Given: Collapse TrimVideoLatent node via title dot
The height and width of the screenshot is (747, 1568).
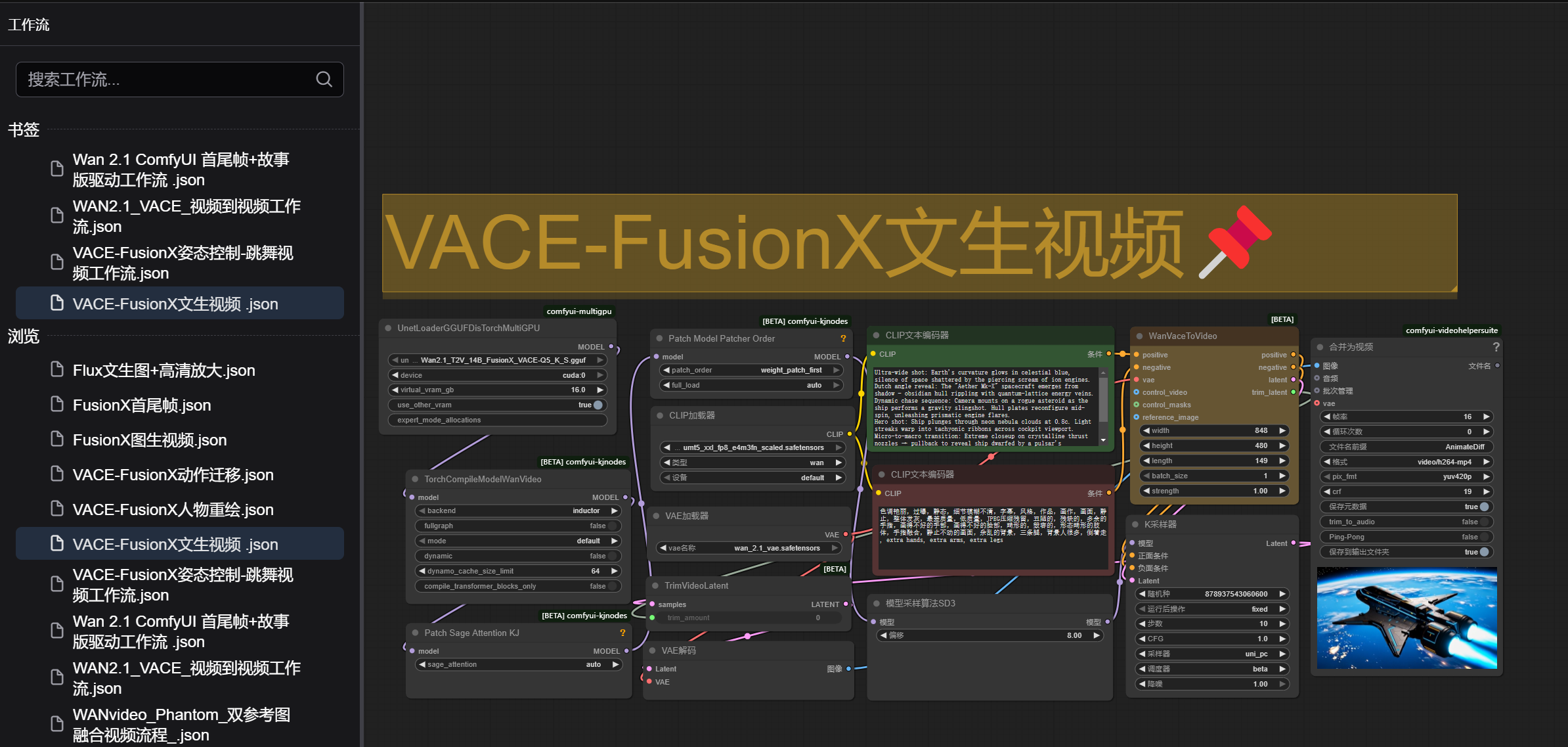Looking at the screenshot, I should pos(655,585).
